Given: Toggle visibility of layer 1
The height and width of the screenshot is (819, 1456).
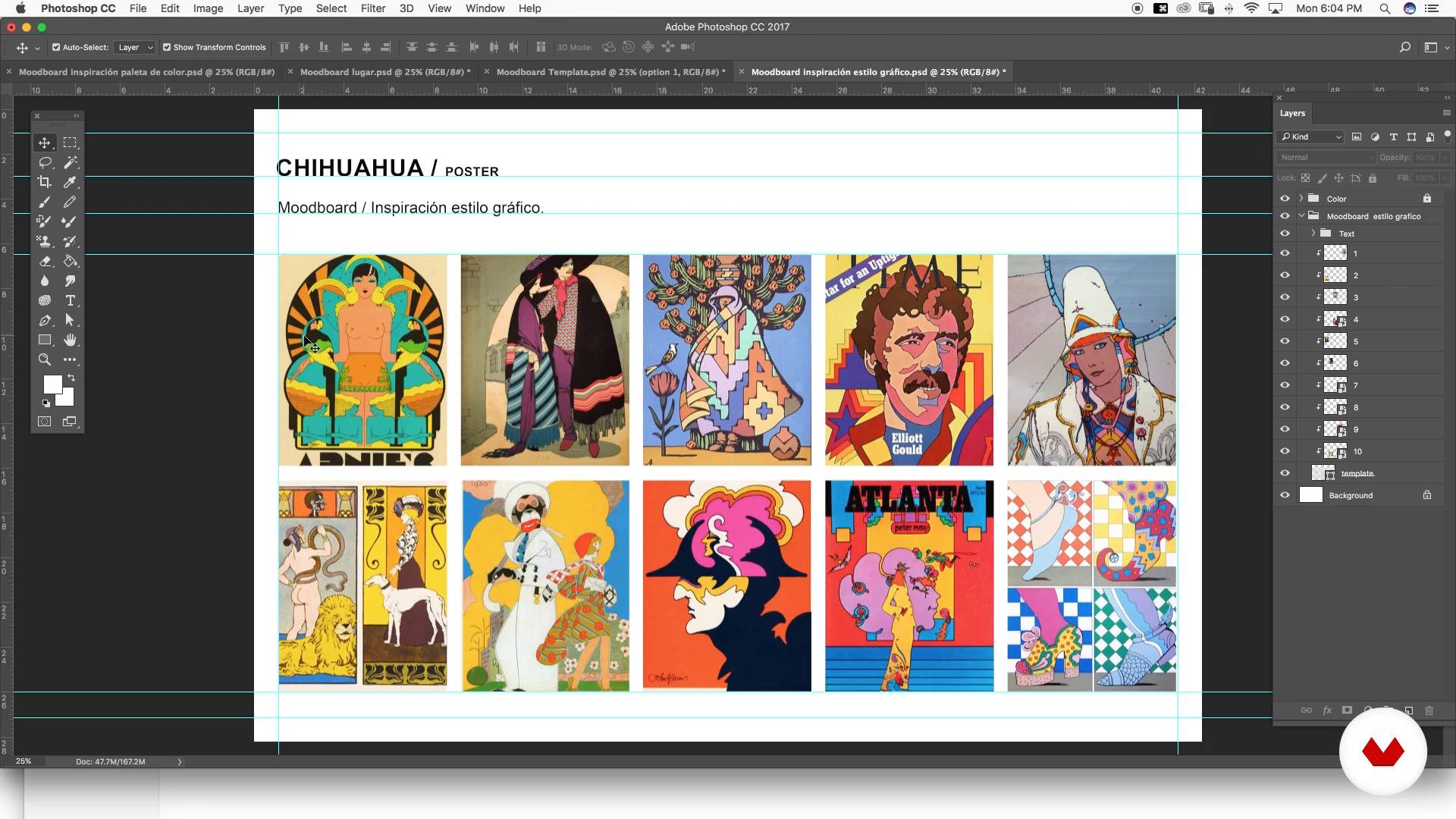Looking at the screenshot, I should click(x=1285, y=253).
